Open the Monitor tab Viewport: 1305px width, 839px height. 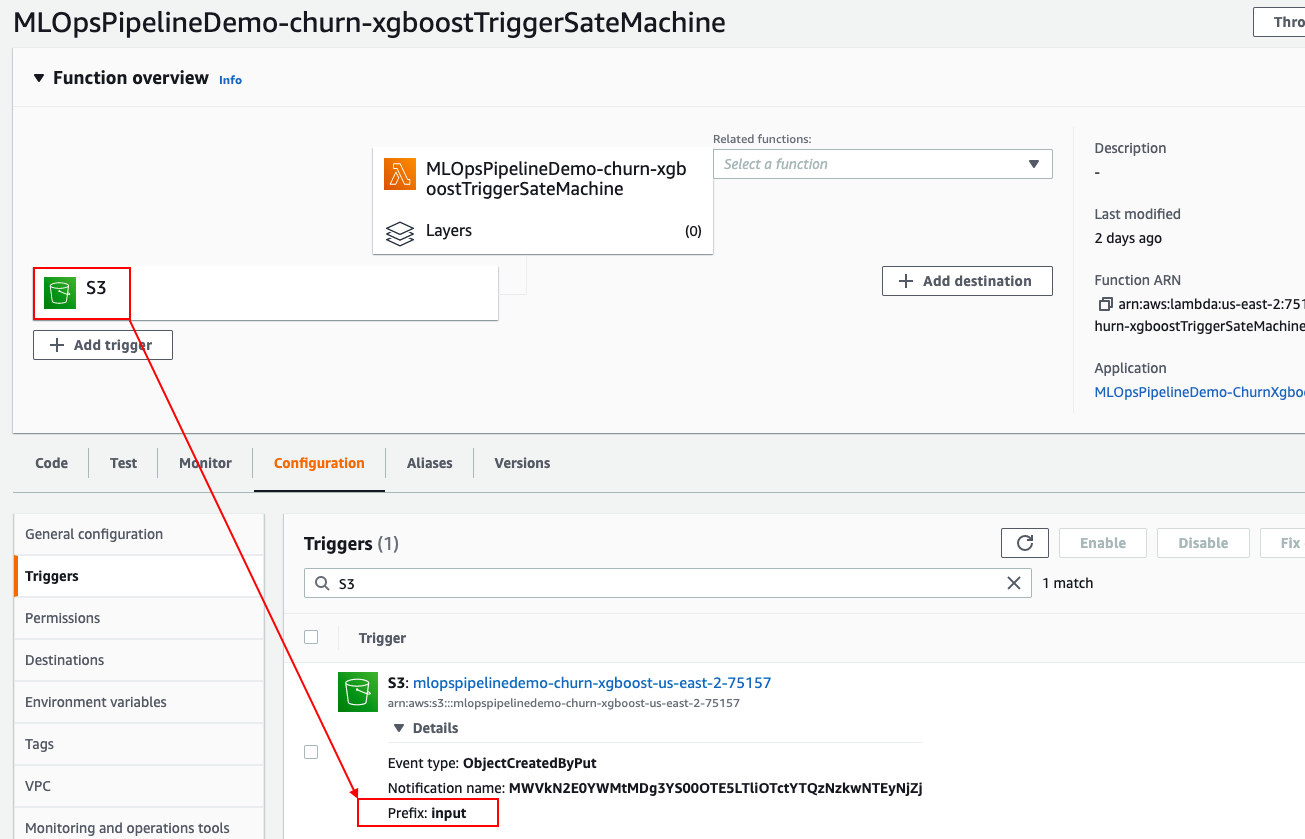coord(205,463)
